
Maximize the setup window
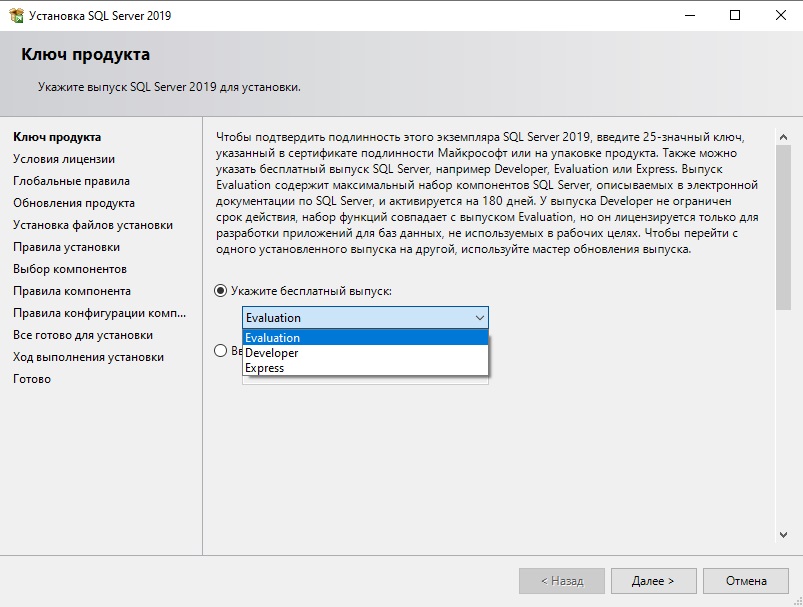click(735, 15)
